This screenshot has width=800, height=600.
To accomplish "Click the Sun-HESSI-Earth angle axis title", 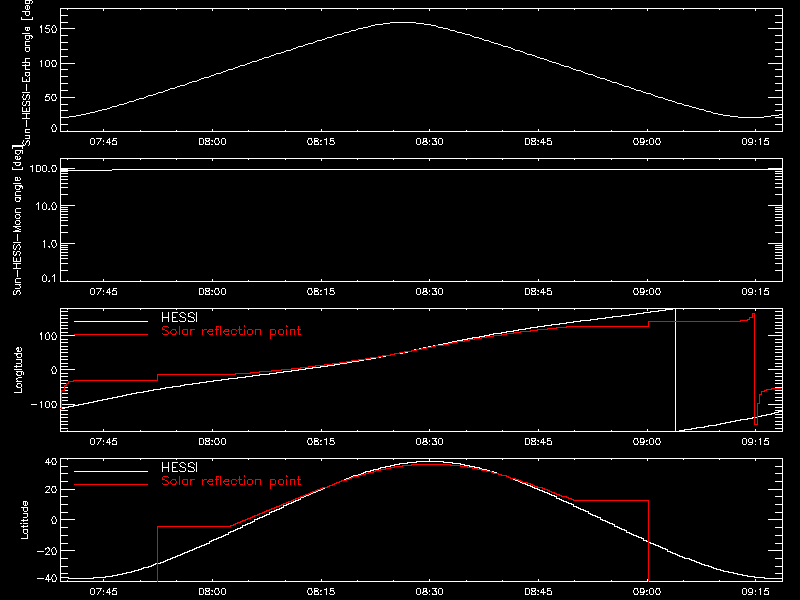I will click(x=27, y=72).
